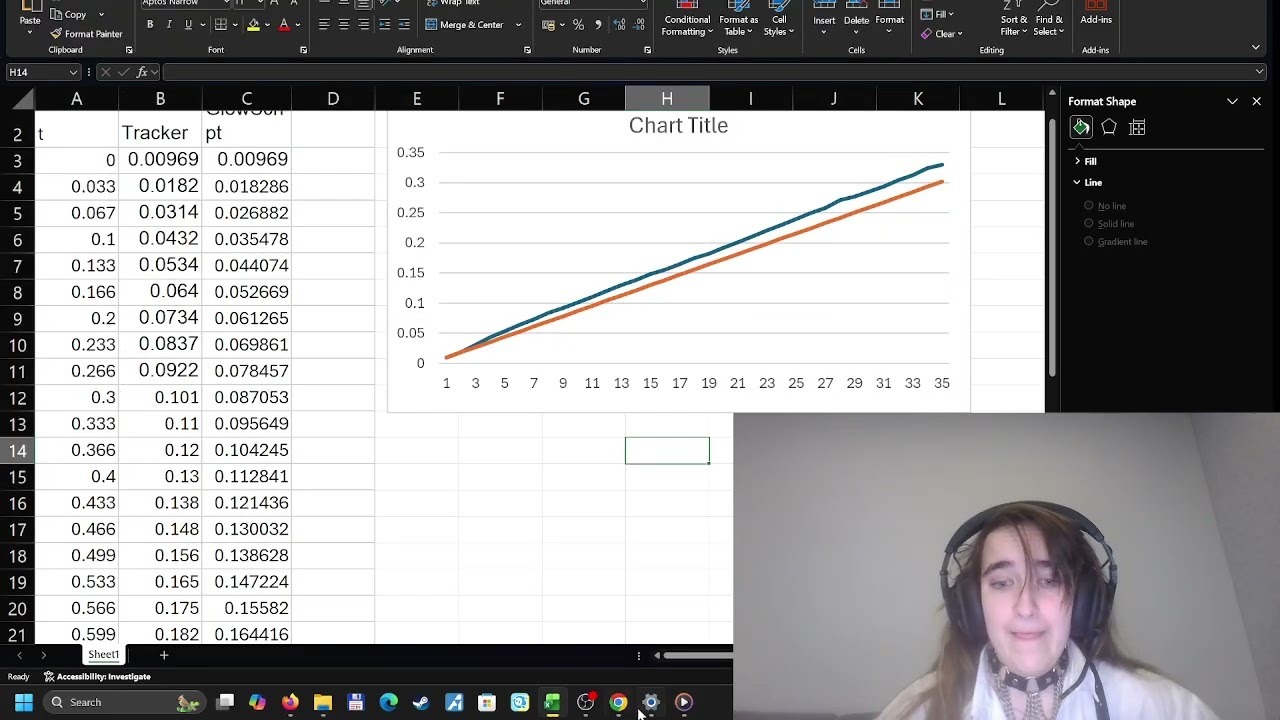This screenshot has width=1280, height=720.
Task: Select column H header
Action: pos(667,99)
